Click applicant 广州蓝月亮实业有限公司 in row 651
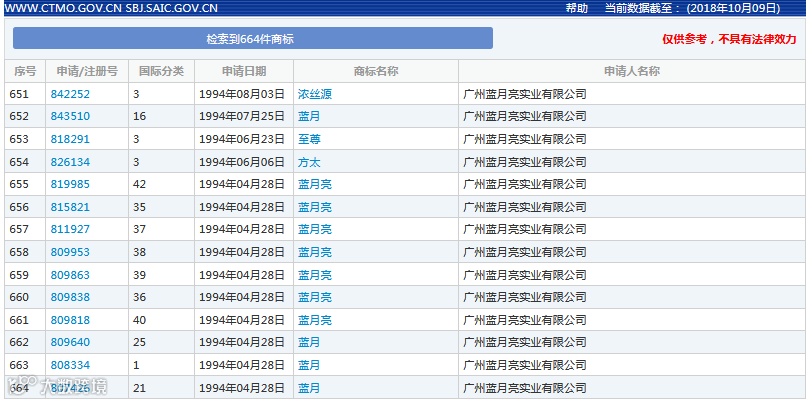The width and height of the screenshot is (812, 402). 525,94
